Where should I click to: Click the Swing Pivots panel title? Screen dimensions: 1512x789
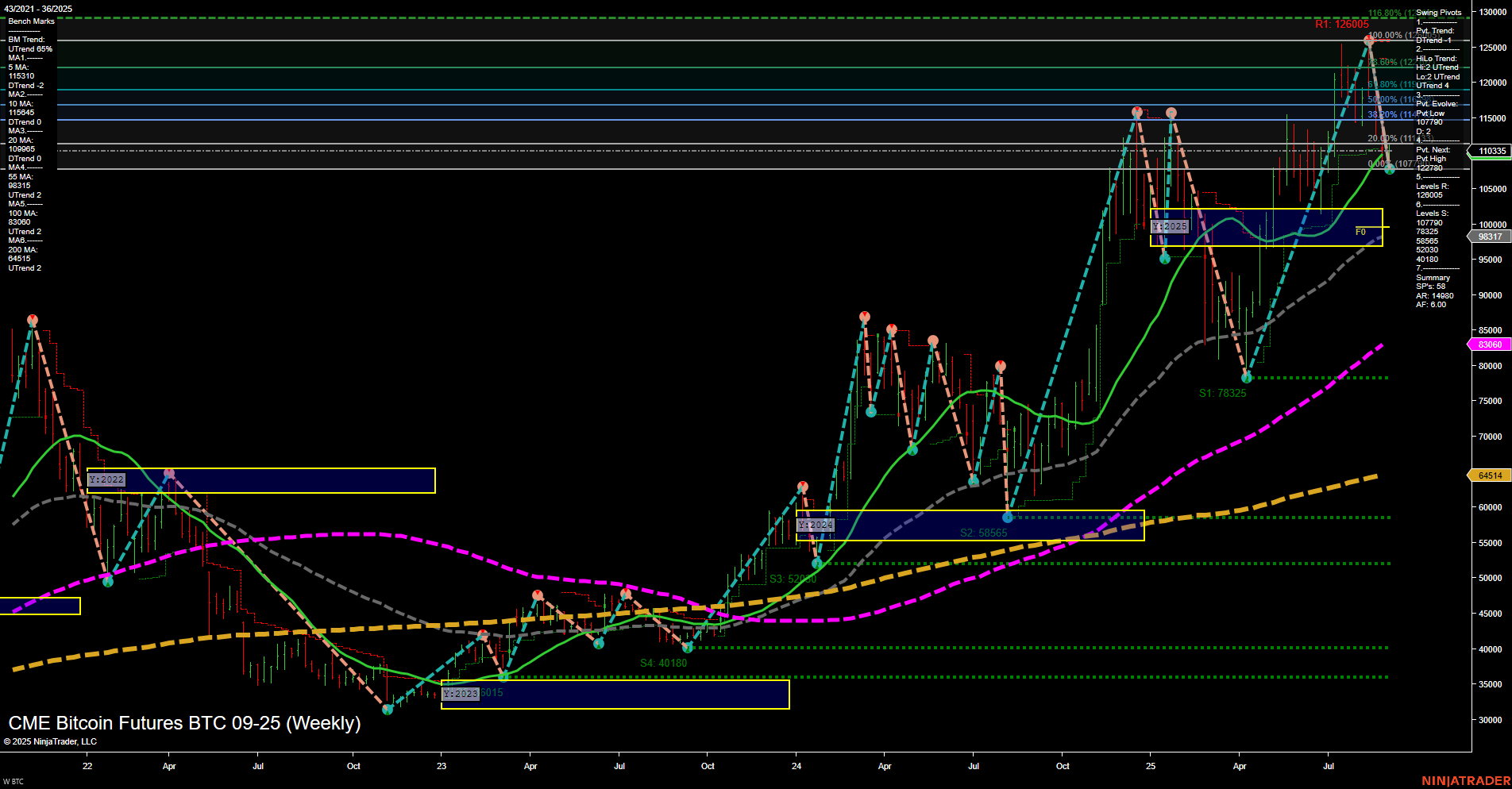click(1438, 12)
